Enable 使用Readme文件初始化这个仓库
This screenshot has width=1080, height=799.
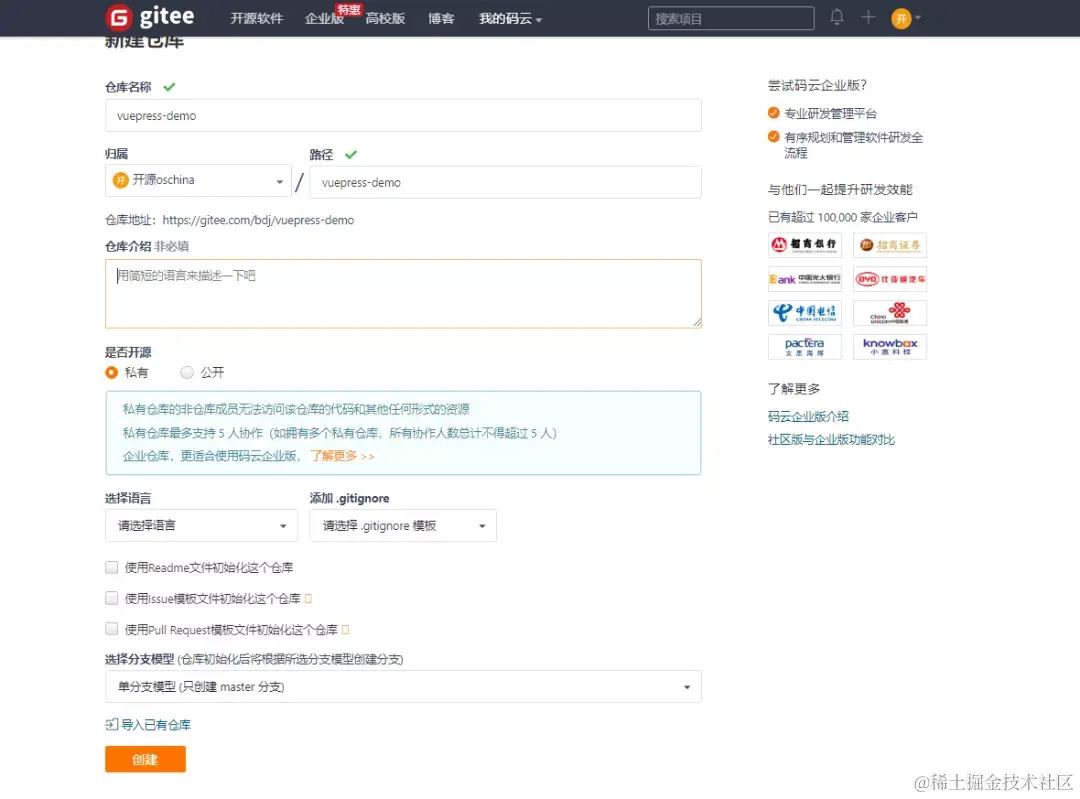pyautogui.click(x=112, y=566)
